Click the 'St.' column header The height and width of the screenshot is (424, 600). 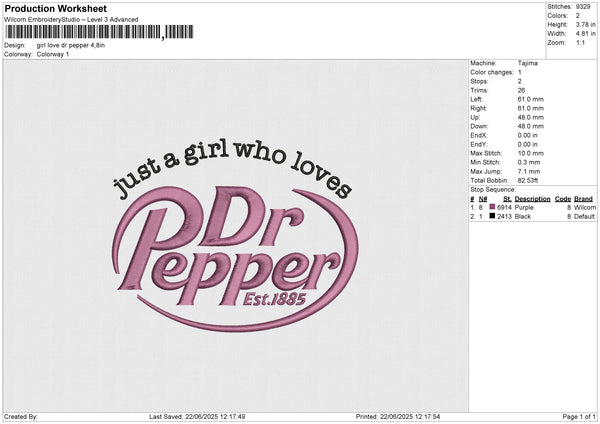507,199
